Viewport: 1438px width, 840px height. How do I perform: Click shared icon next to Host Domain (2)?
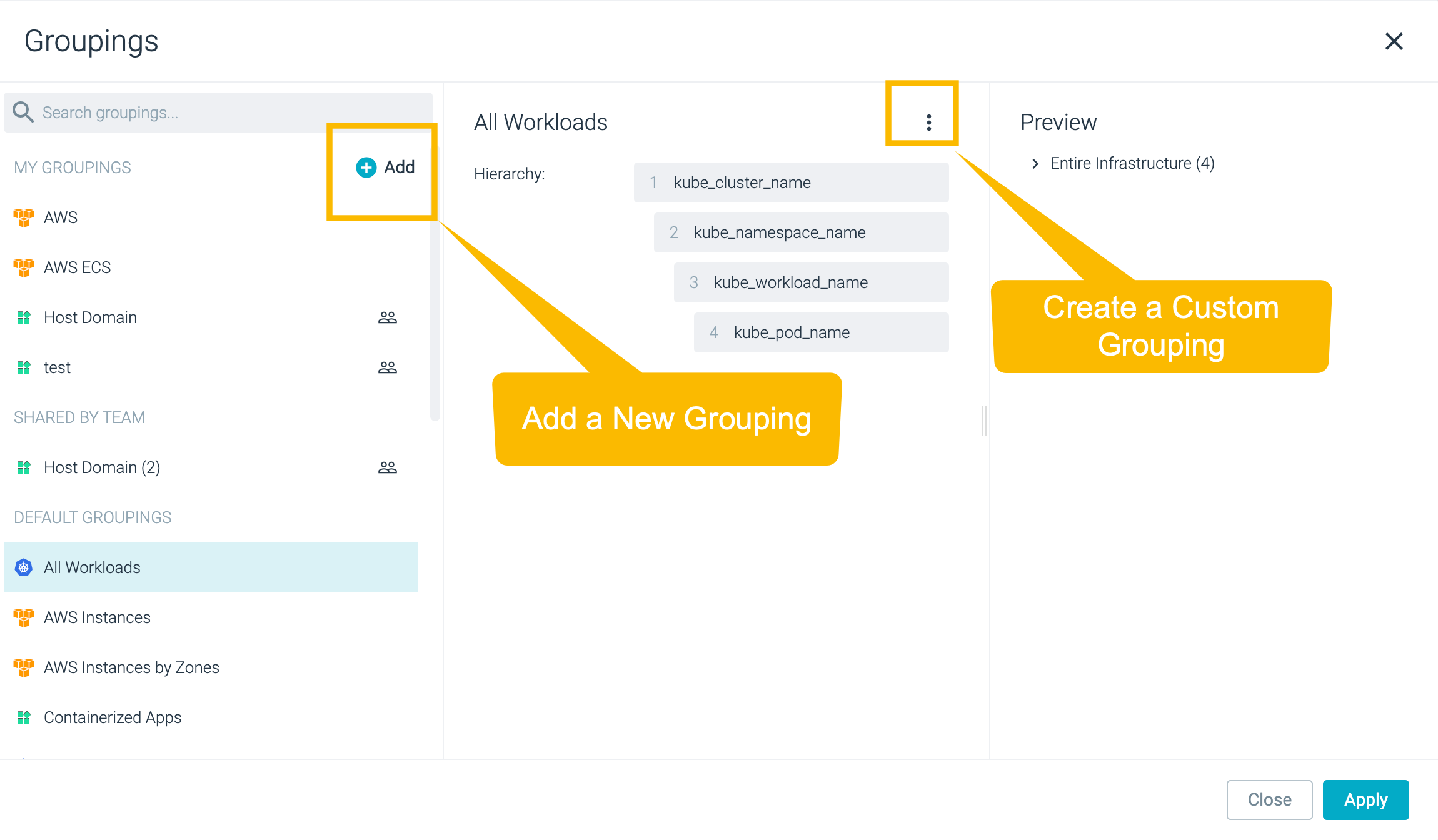point(388,467)
